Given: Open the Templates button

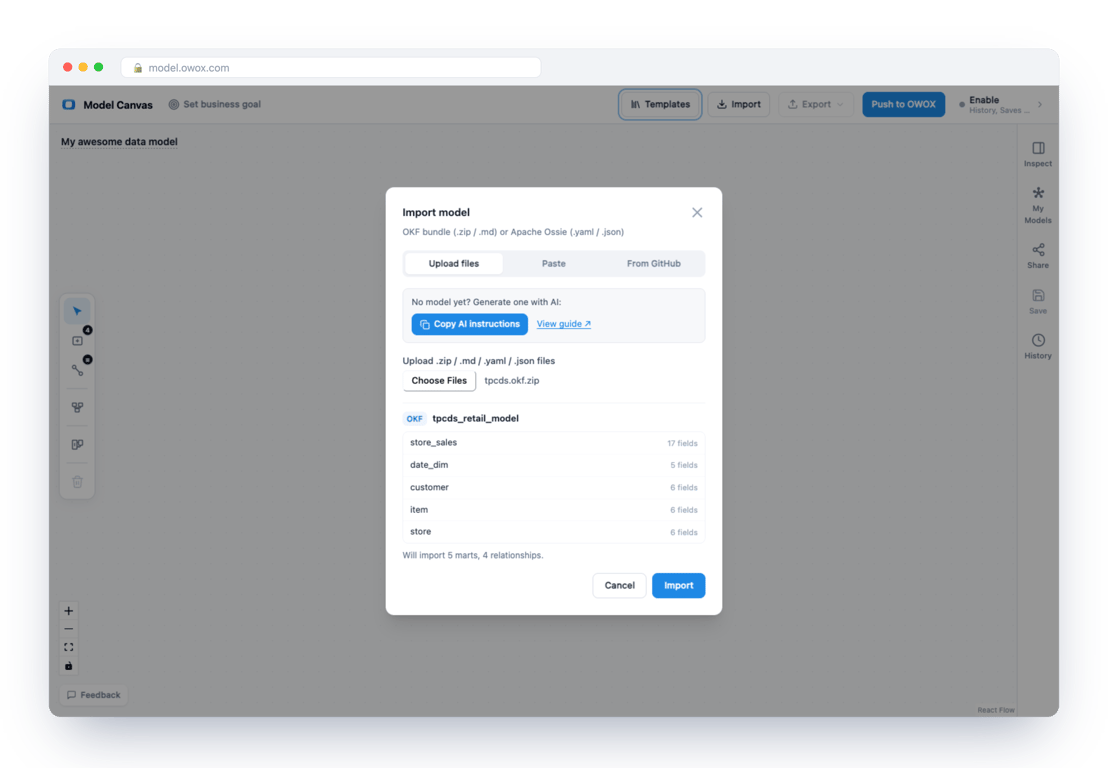Looking at the screenshot, I should coord(660,105).
